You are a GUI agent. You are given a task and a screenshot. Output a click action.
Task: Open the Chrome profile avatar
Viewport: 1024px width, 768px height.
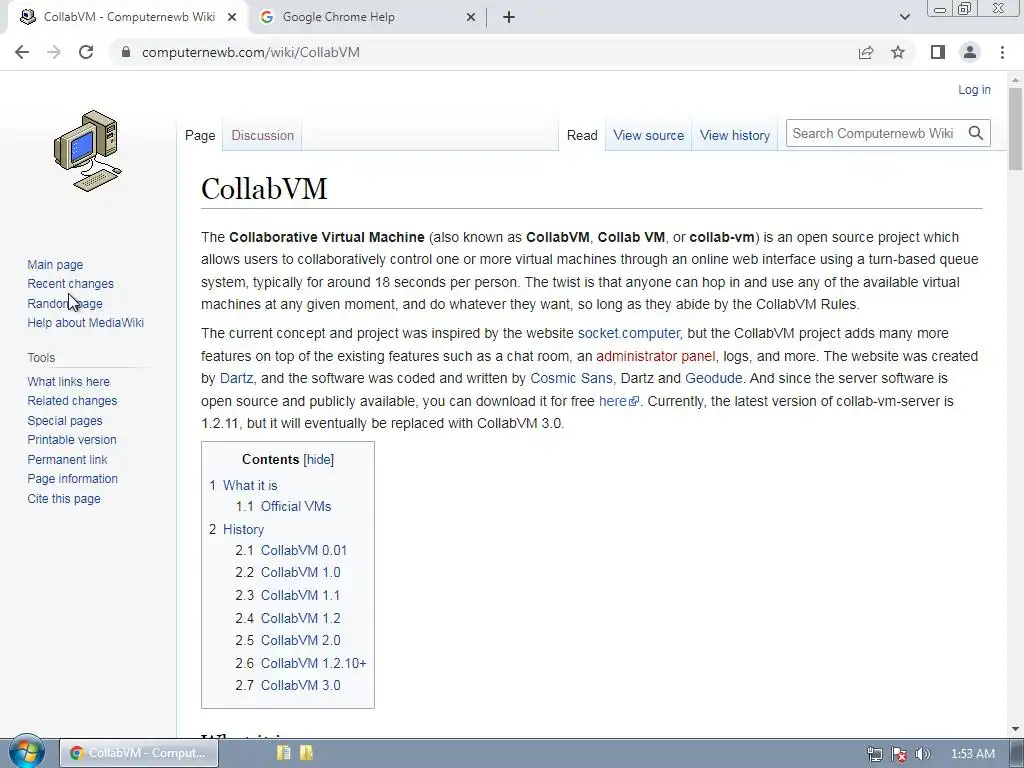click(x=970, y=52)
